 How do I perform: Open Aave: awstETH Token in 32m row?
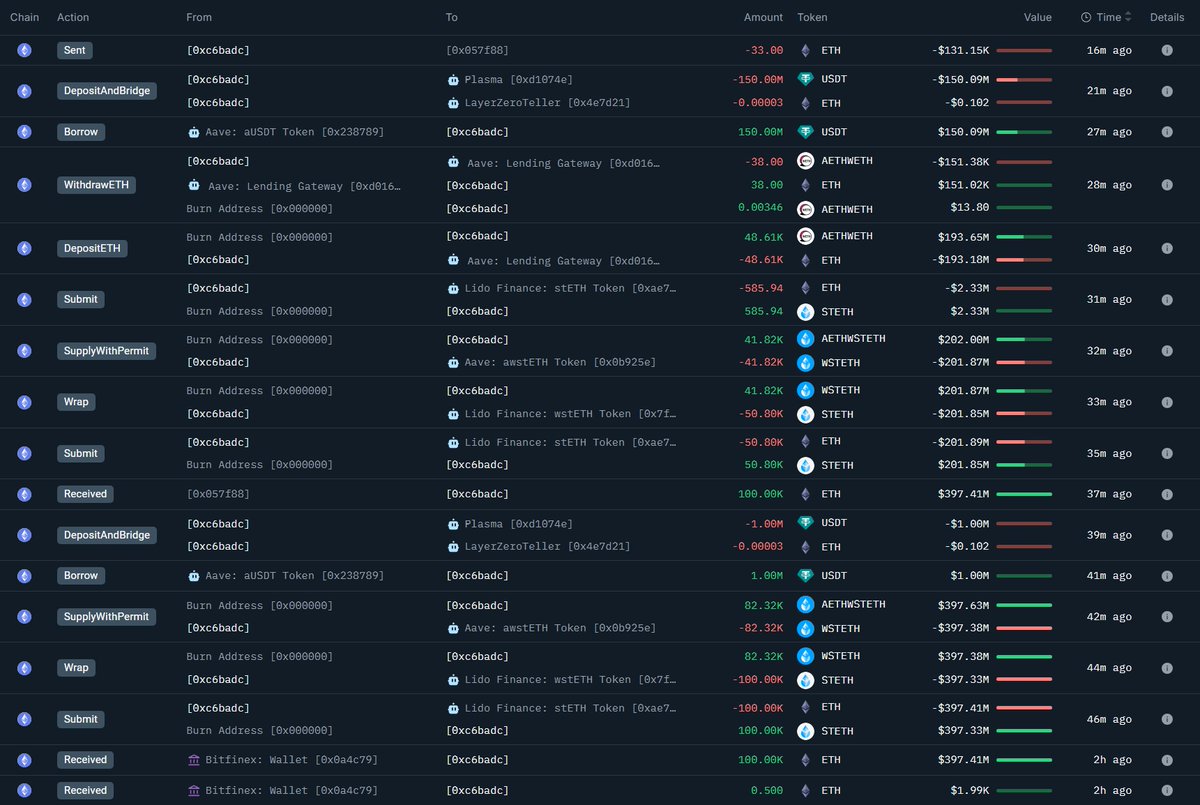coord(560,362)
